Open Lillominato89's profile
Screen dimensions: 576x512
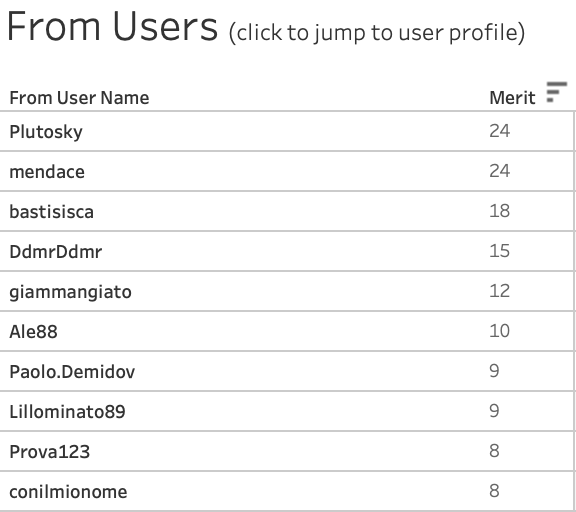67,412
